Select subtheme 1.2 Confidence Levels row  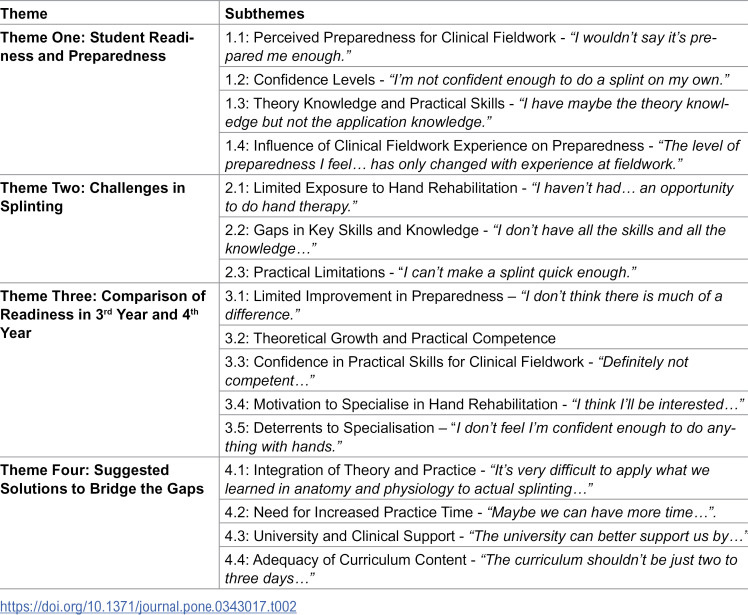[484, 79]
